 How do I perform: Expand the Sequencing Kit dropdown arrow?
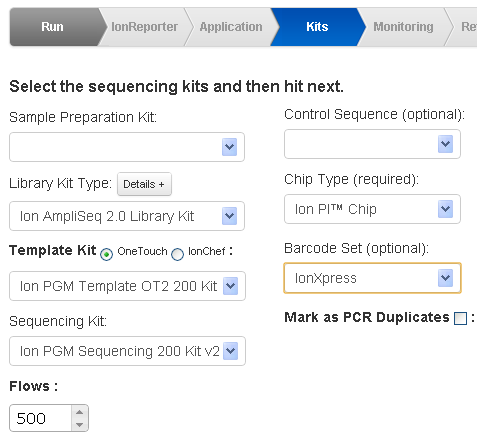(230, 351)
